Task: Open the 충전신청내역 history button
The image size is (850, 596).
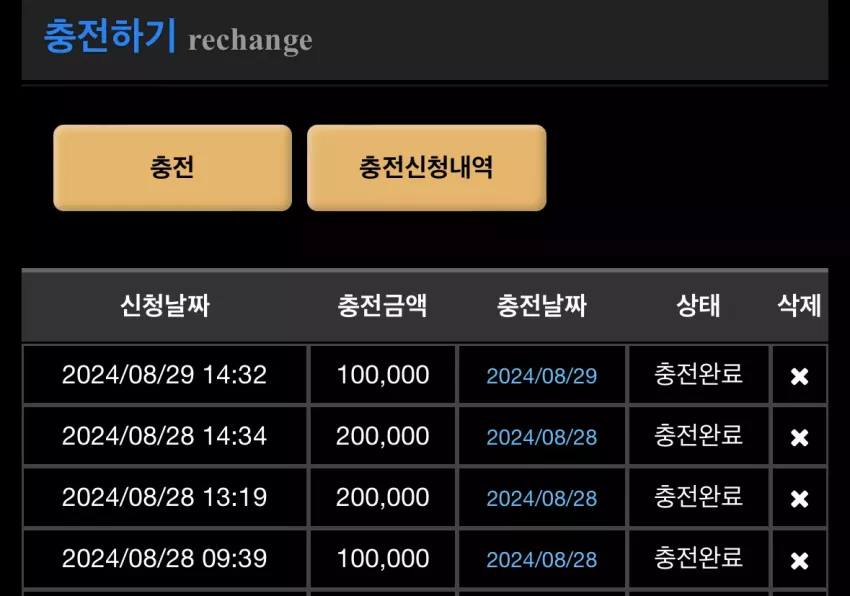Action: [x=427, y=168]
